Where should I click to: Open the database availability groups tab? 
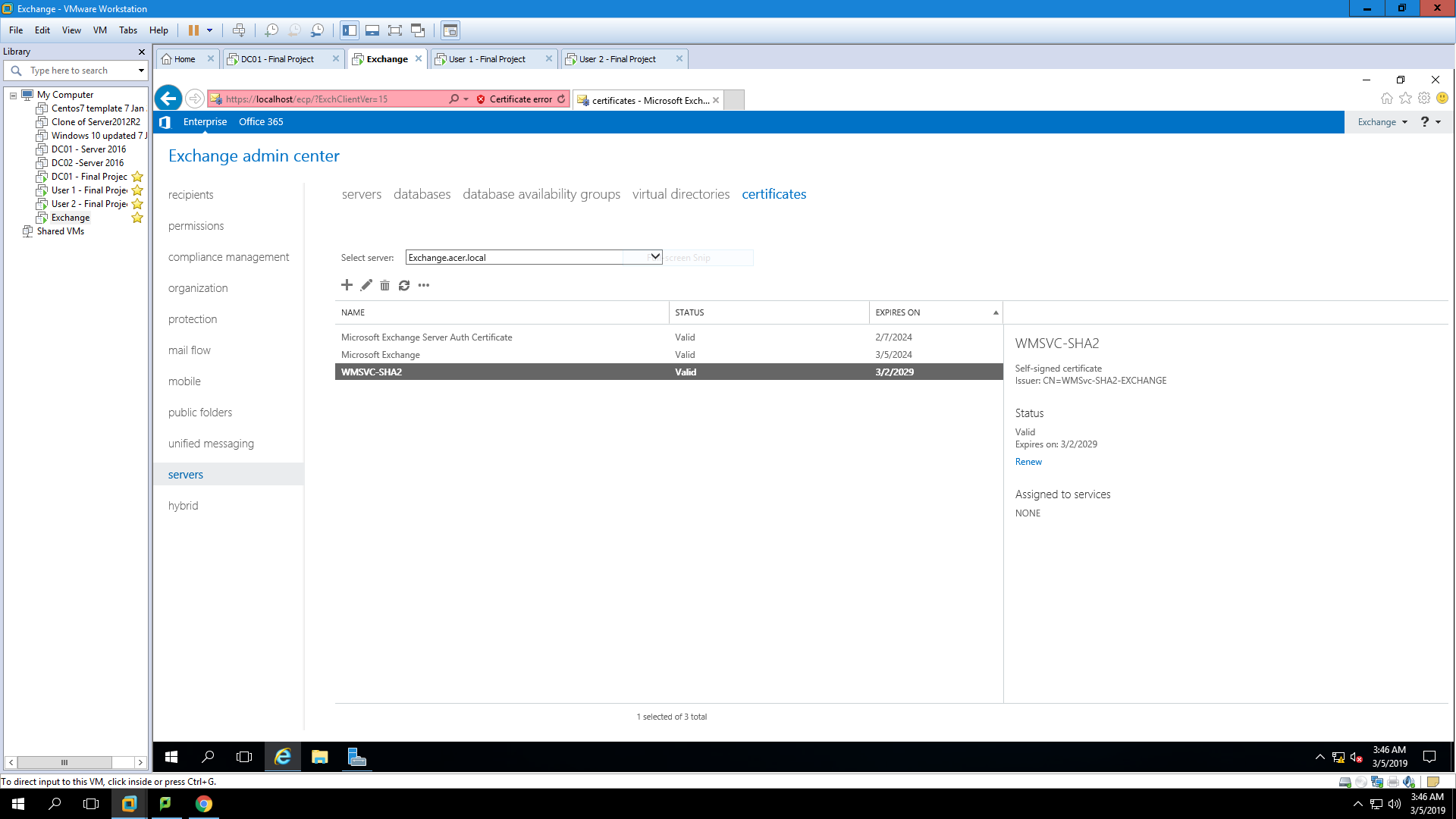[541, 194]
